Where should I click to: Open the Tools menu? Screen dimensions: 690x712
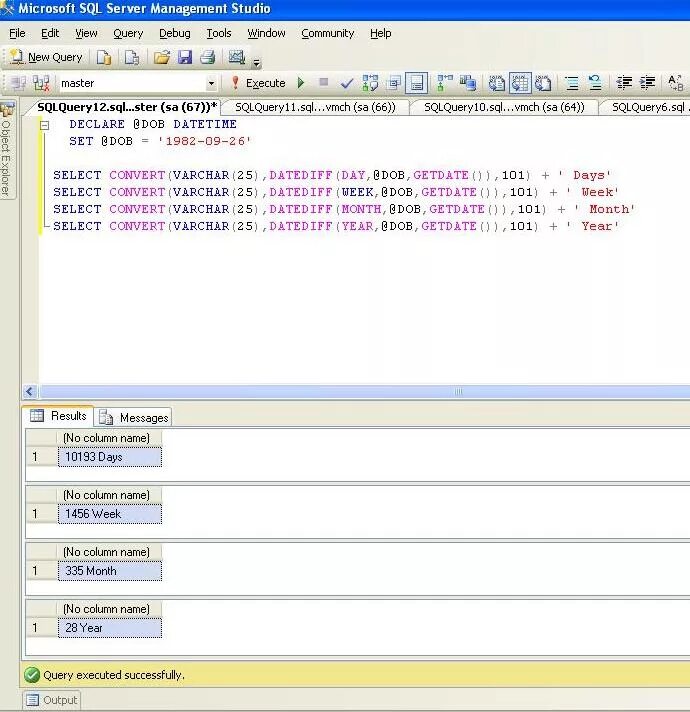coord(219,33)
